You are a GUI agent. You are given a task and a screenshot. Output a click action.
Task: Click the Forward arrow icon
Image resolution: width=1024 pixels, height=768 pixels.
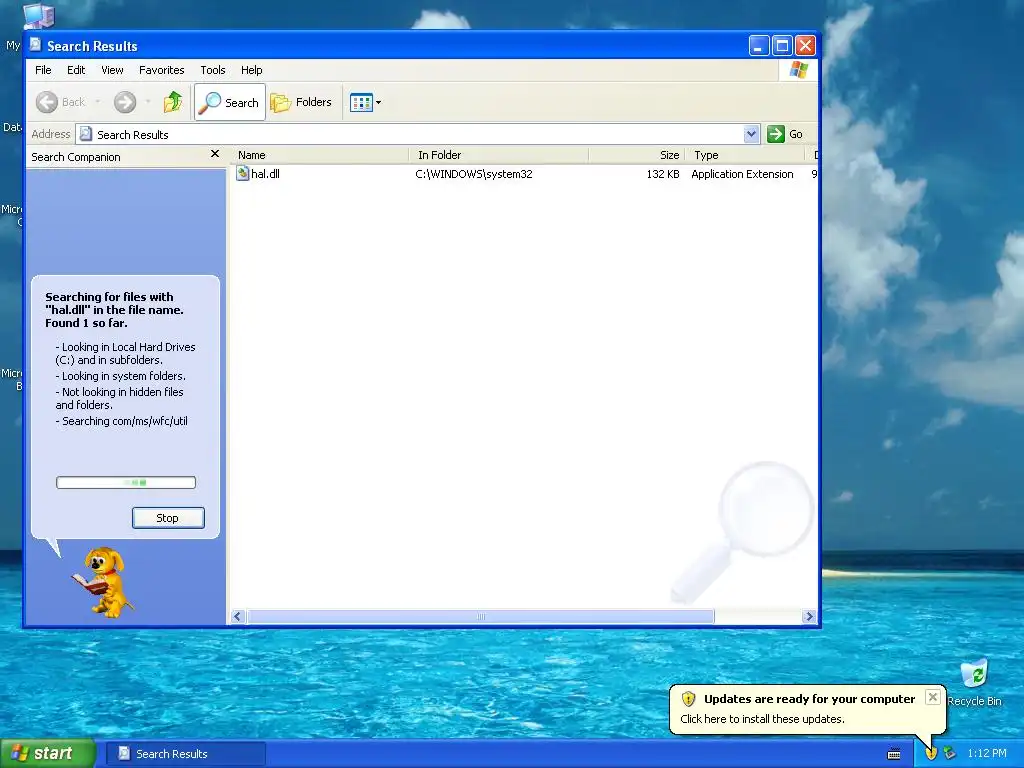[x=125, y=102]
